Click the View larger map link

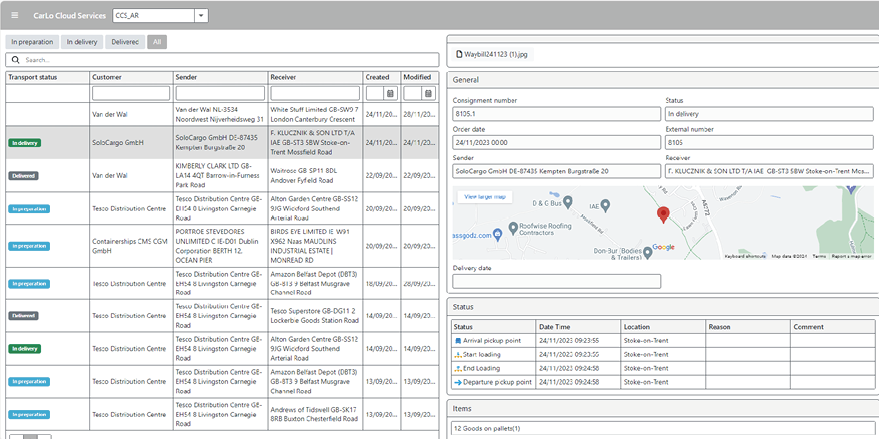click(486, 197)
